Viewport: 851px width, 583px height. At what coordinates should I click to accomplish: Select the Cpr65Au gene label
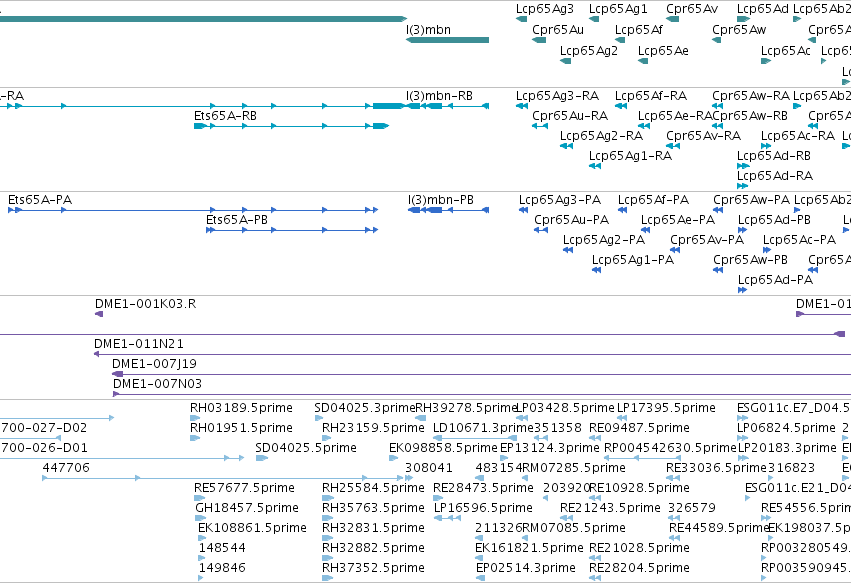(558, 30)
